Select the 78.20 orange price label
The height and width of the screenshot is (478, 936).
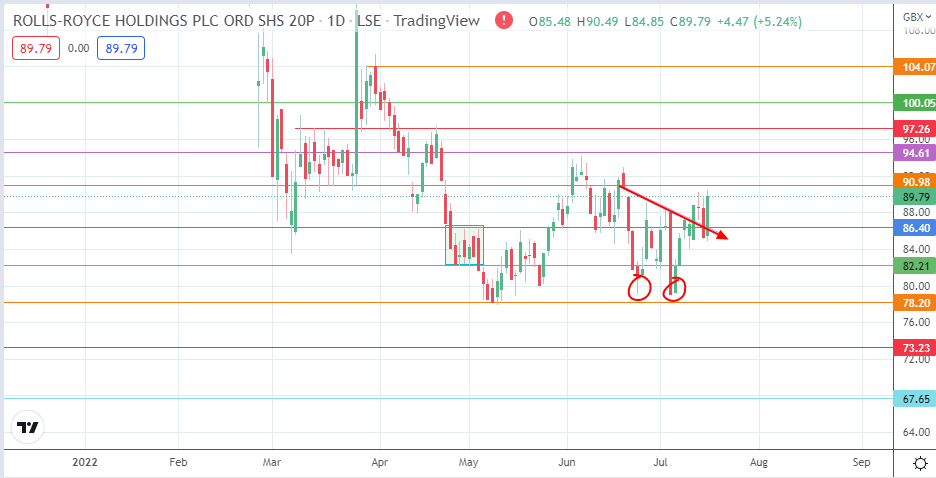(915, 303)
